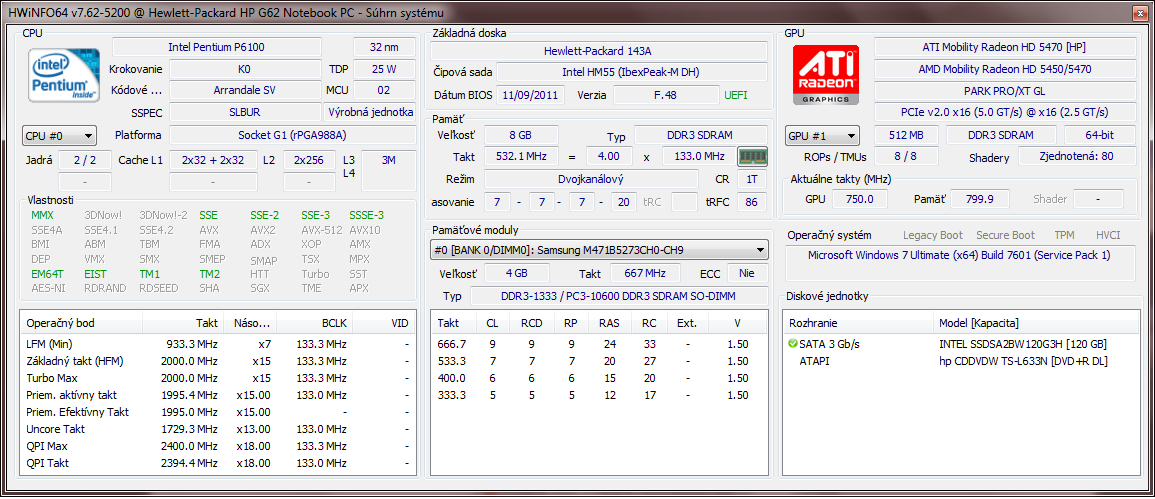This screenshot has height=499, width=1155.
Task: Click the Výrobná jednotka button
Action: [370, 112]
